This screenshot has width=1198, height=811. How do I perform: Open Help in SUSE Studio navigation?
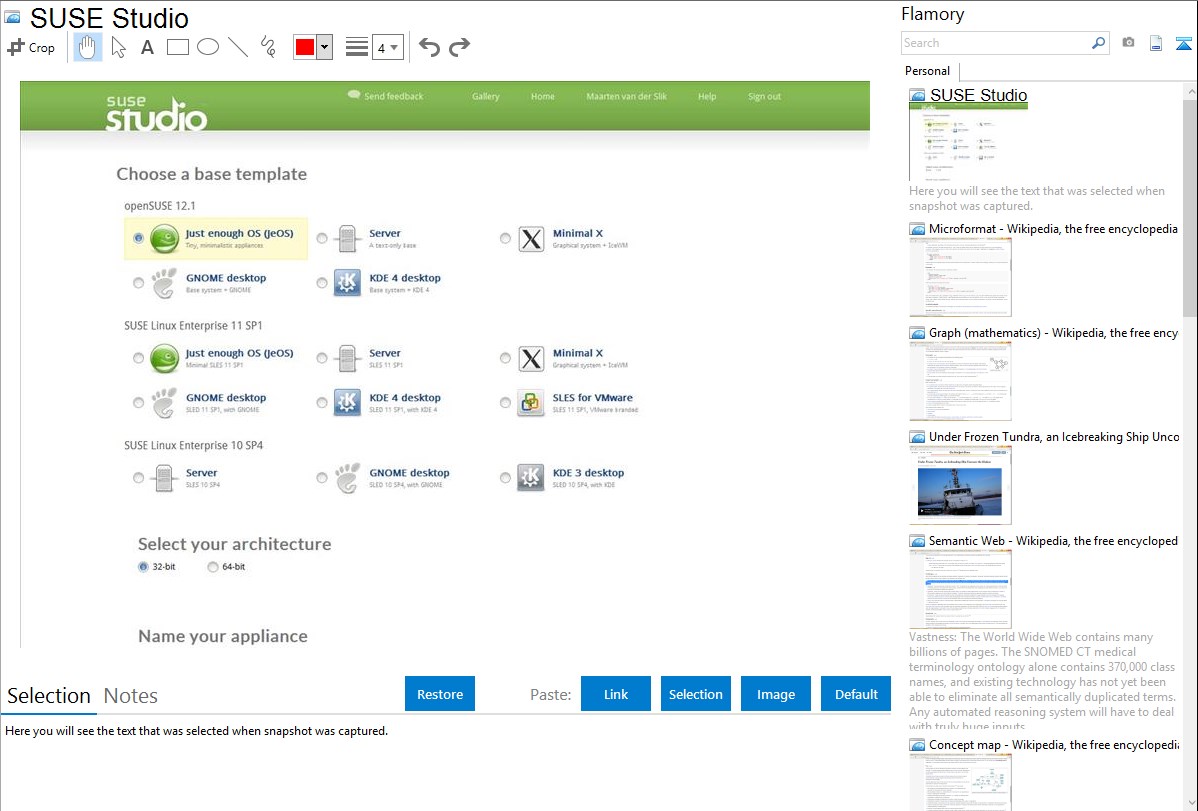coord(707,96)
